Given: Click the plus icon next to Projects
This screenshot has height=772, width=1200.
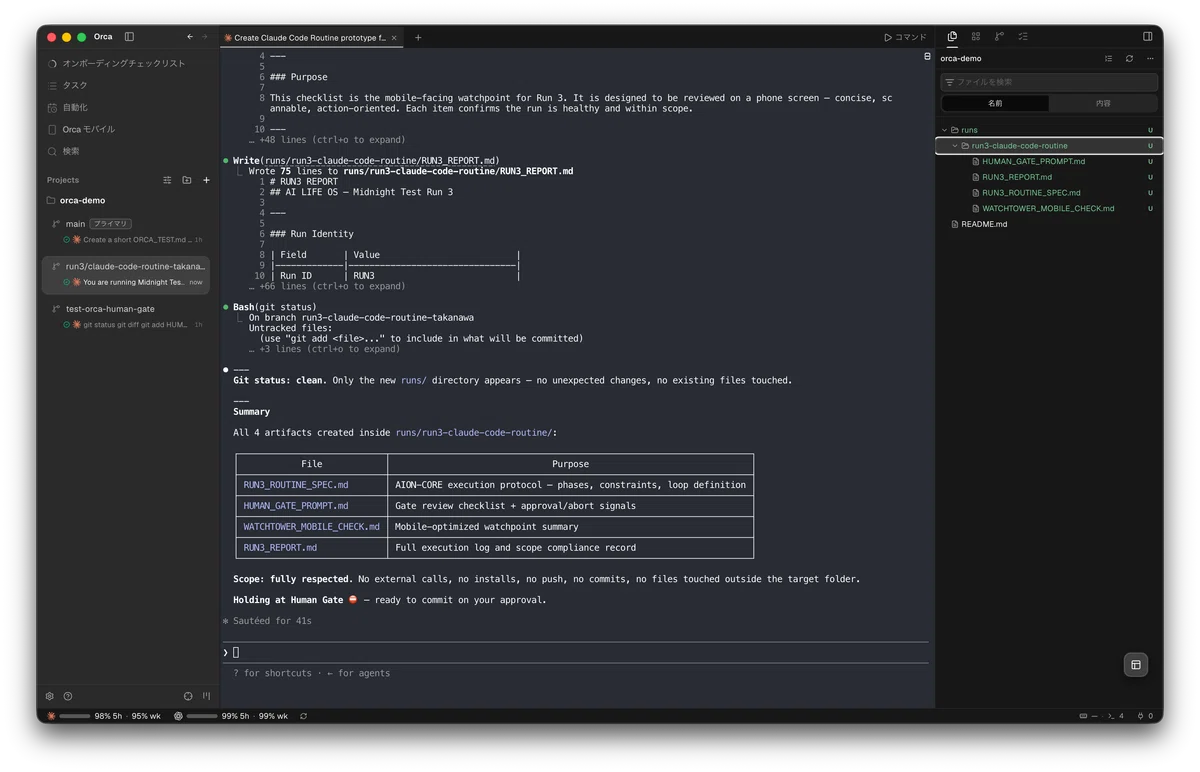Looking at the screenshot, I should pyautogui.click(x=206, y=180).
